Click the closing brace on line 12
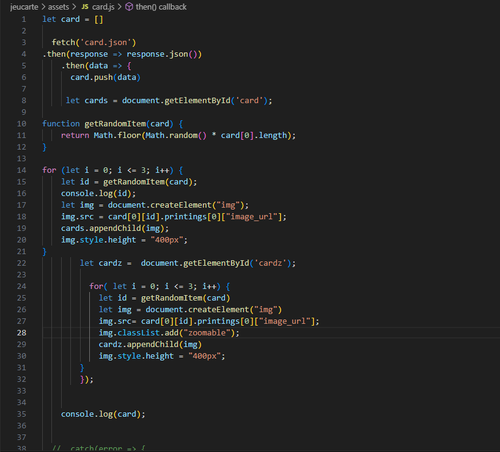The height and width of the screenshot is (452, 500). [x=44, y=147]
